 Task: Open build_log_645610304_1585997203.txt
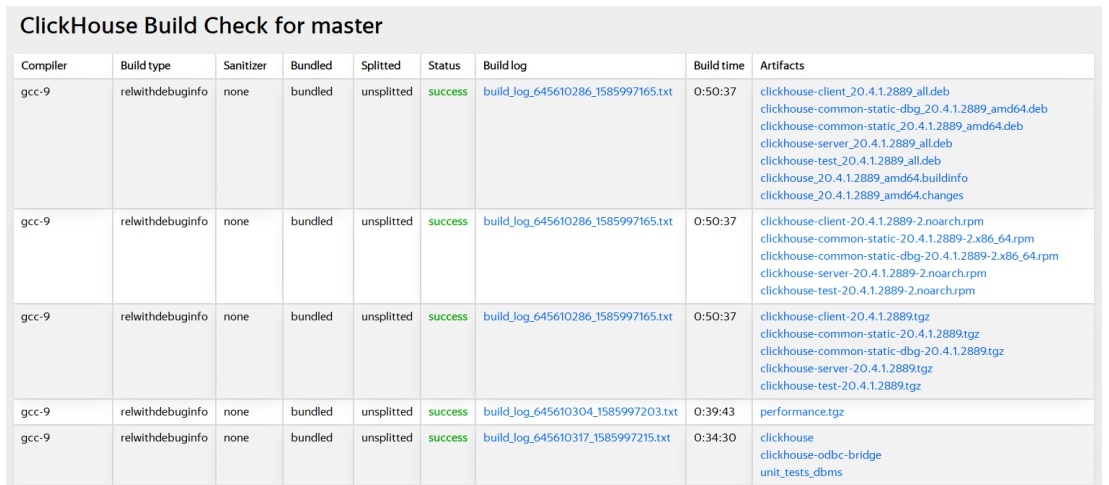pos(581,411)
